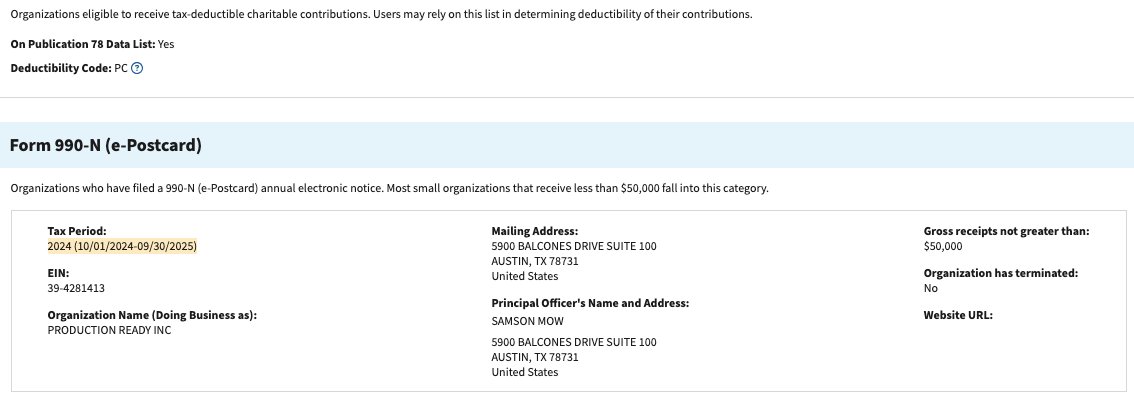1134x402 pixels.
Task: Click the 'Gross receipts not greater than' label
Action: (1006, 231)
